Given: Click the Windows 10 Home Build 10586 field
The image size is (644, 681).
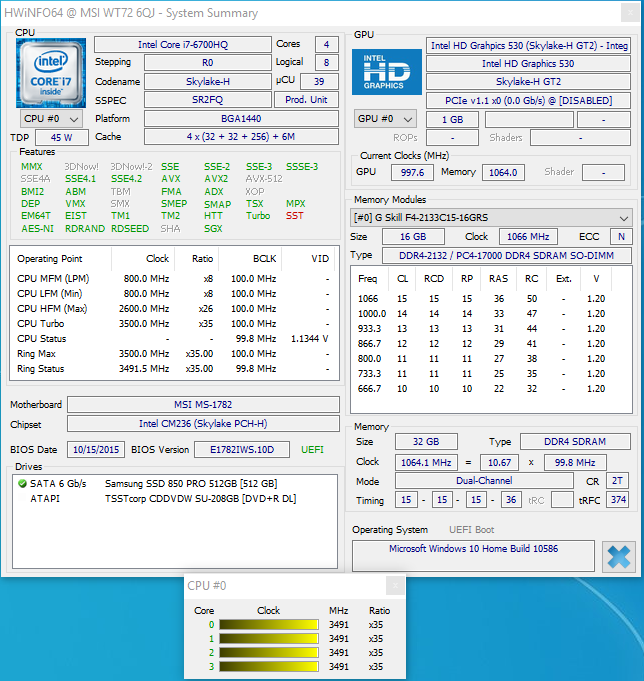Looking at the screenshot, I should coord(473,556).
